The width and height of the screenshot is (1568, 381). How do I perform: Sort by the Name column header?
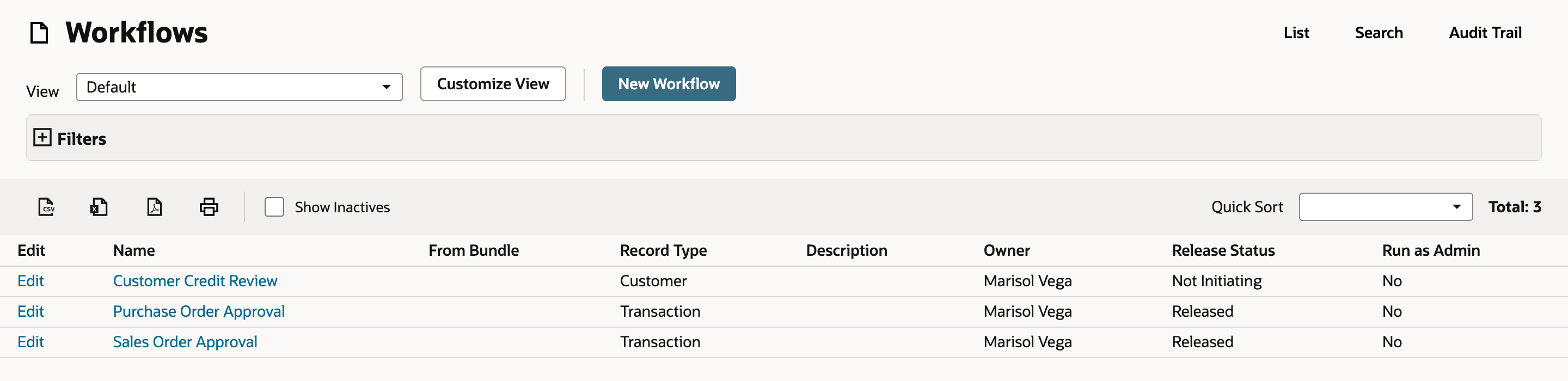134,251
